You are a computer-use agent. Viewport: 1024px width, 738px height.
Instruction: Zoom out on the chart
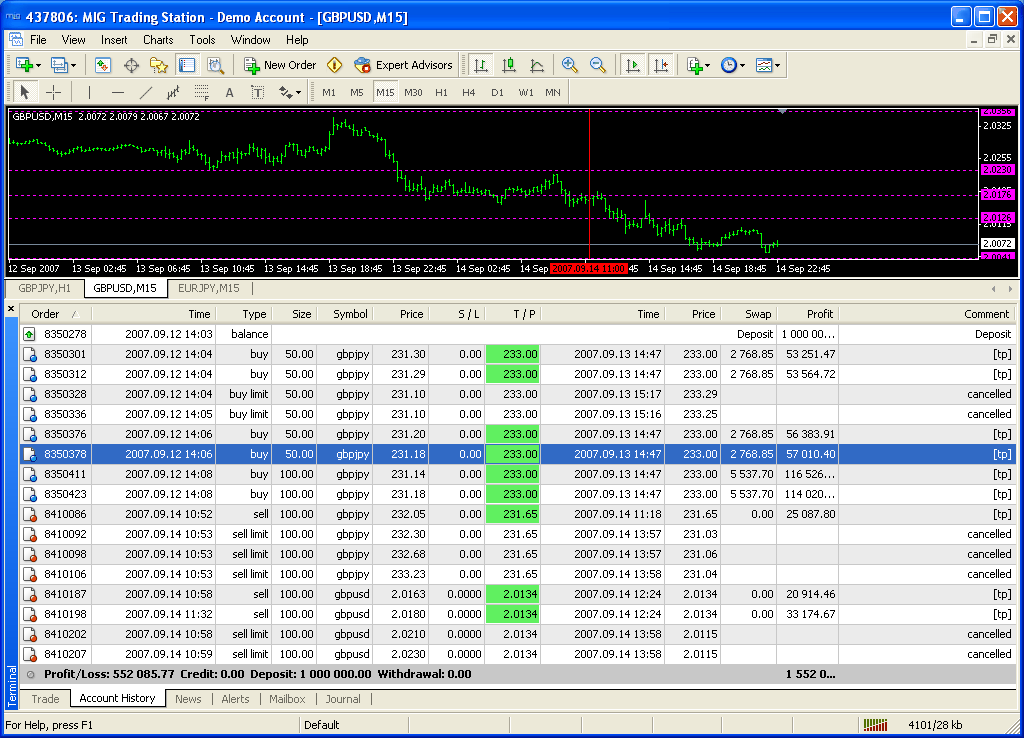click(x=598, y=65)
